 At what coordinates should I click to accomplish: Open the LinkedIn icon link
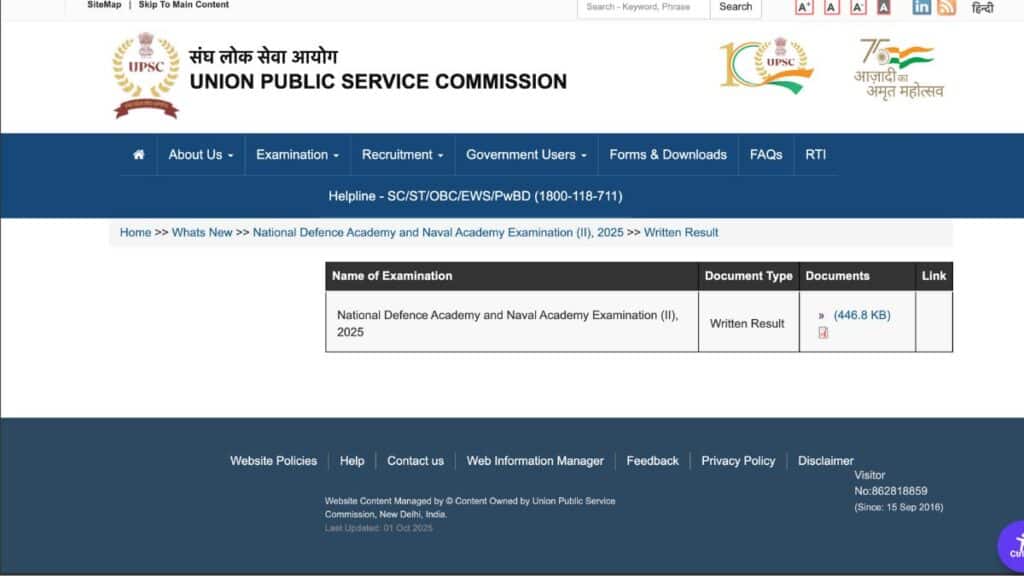(x=921, y=7)
